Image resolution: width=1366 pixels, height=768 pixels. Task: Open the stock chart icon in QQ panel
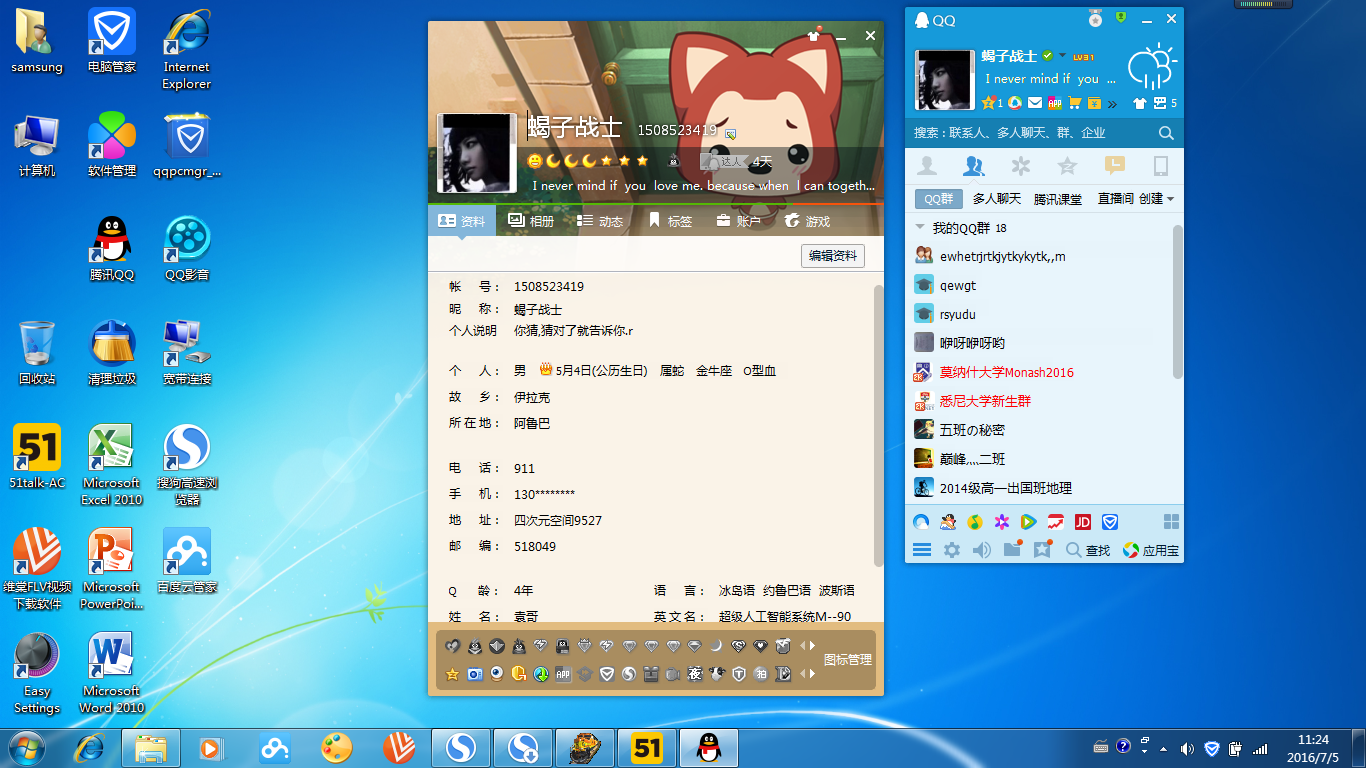point(1055,522)
